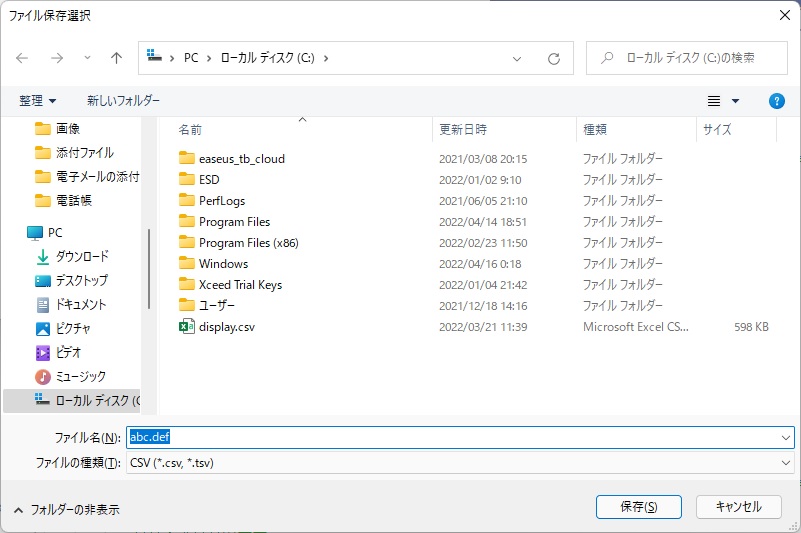801x533 pixels.
Task: Close the ファイル保存選択 dialog
Action: pos(785,15)
